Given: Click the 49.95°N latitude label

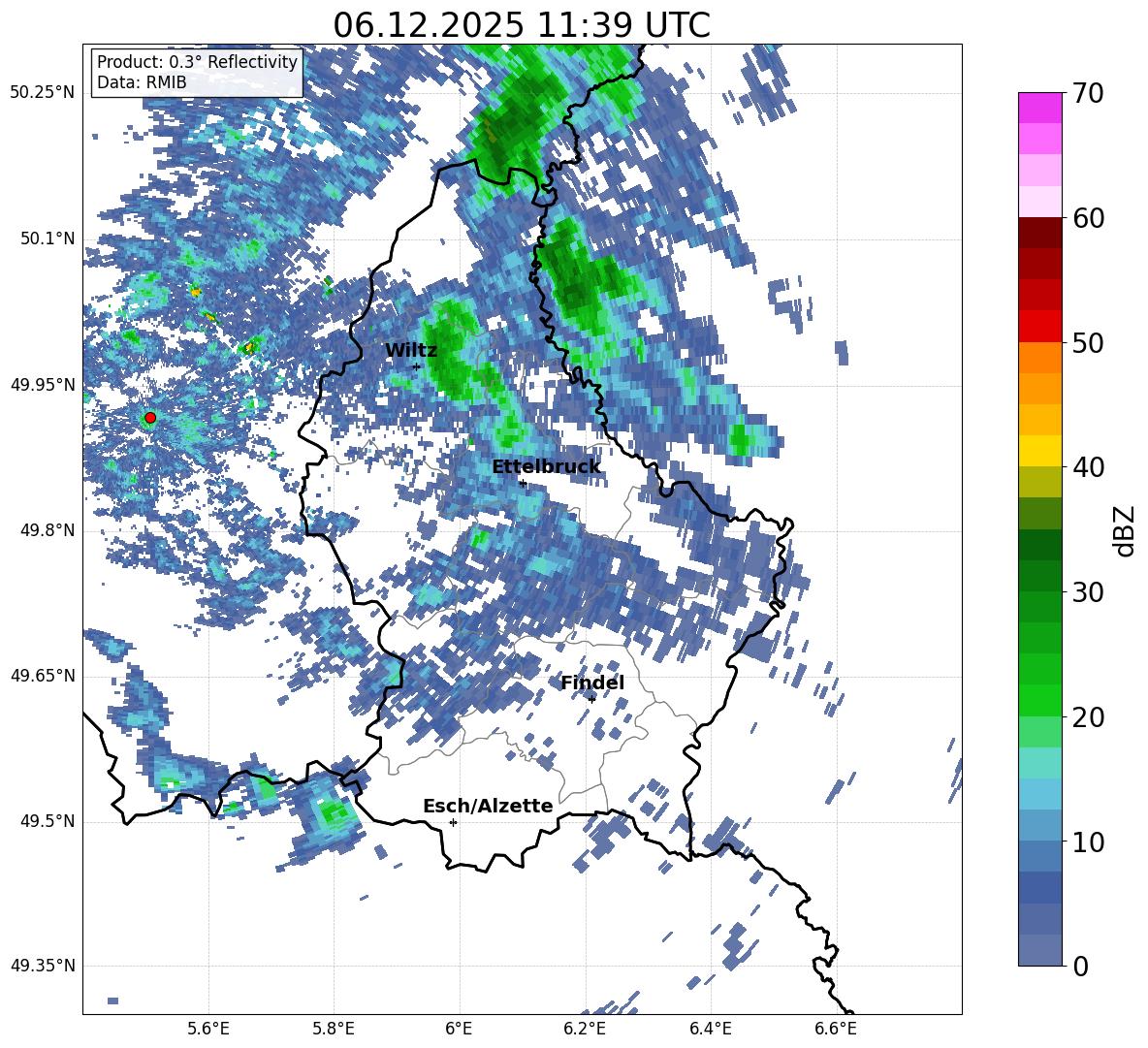Looking at the screenshot, I should point(43,384).
